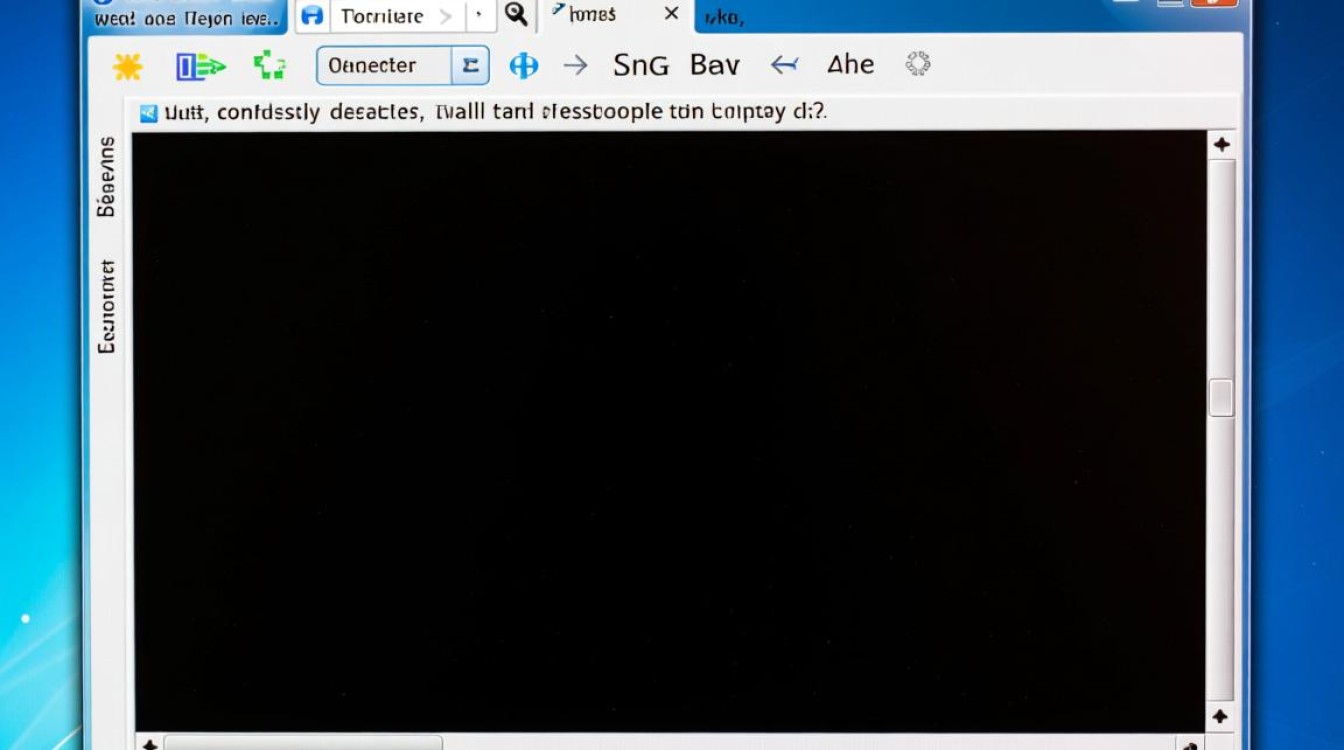
Task: Click the magnifier search icon
Action: tap(515, 15)
